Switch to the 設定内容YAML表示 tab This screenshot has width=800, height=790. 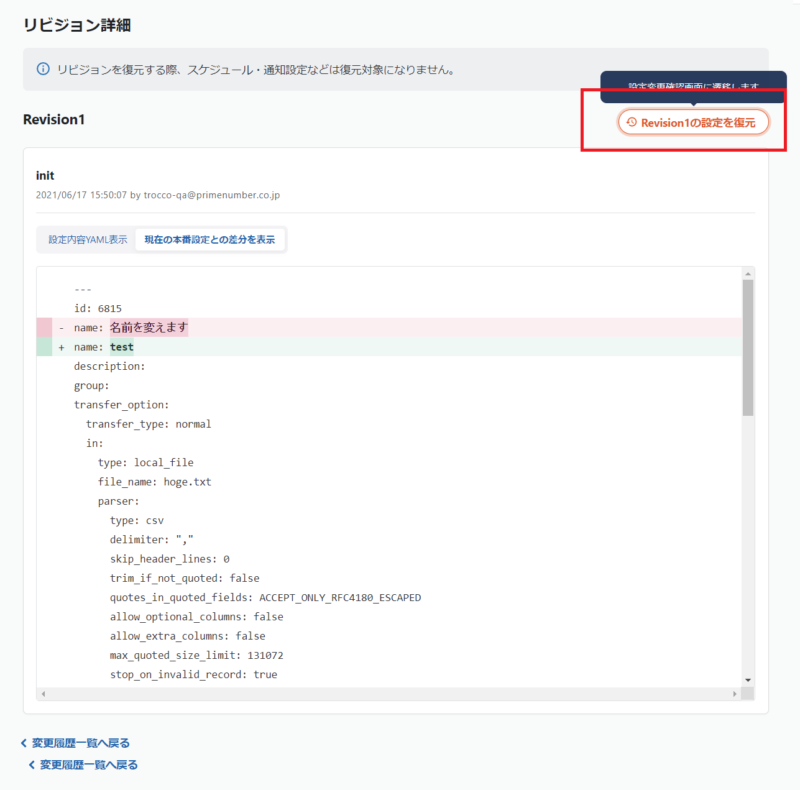click(88, 240)
